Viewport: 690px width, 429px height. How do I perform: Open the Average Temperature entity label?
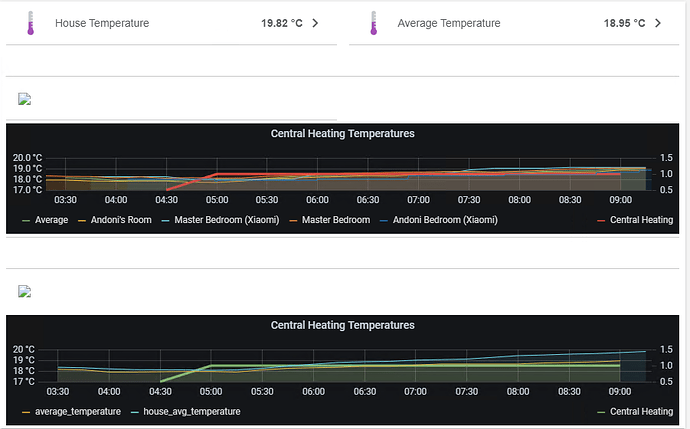448,23
